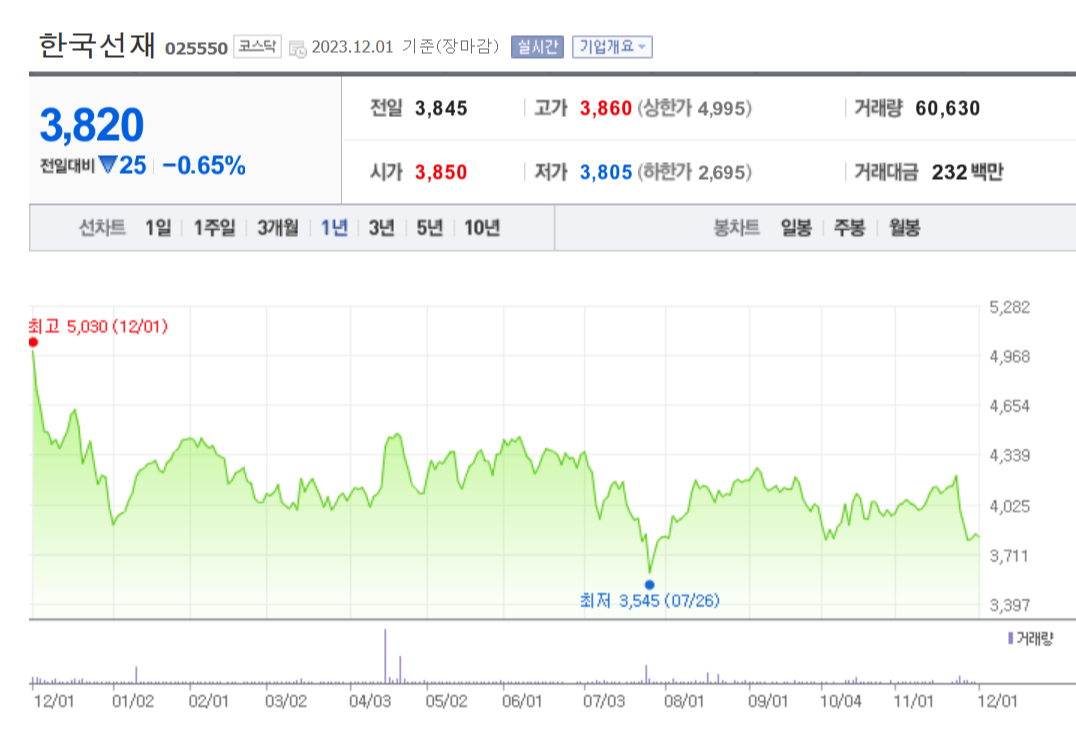Switch to 월봉 candle chart
The image size is (1076, 739).
pos(904,227)
